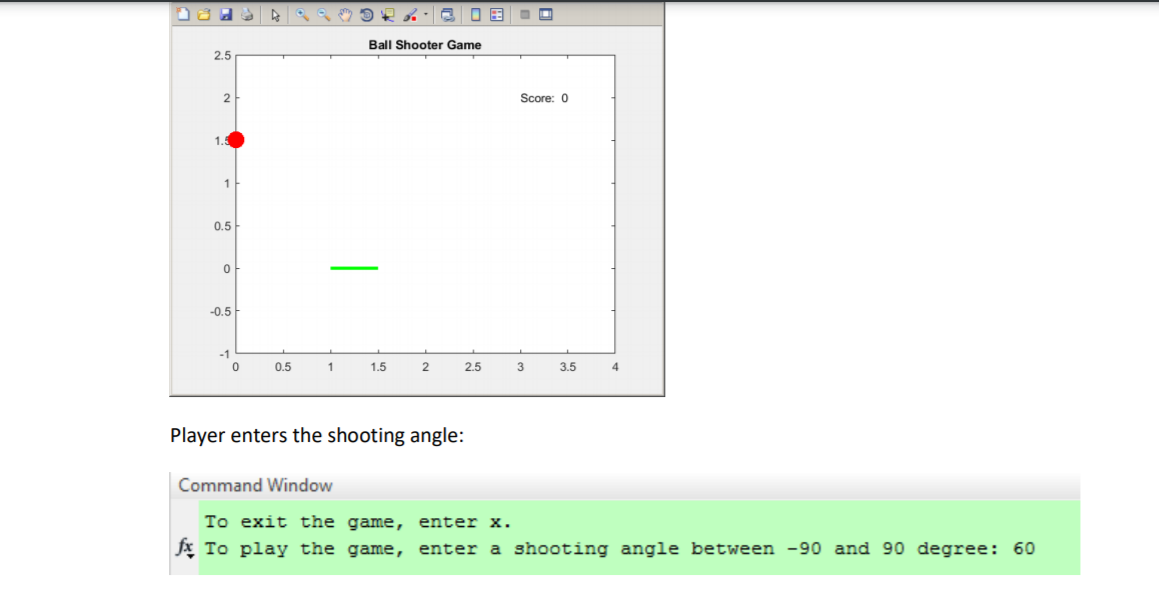The height and width of the screenshot is (593, 1159).
Task: Open the Brush tool dropdown arrow
Action: (426, 13)
